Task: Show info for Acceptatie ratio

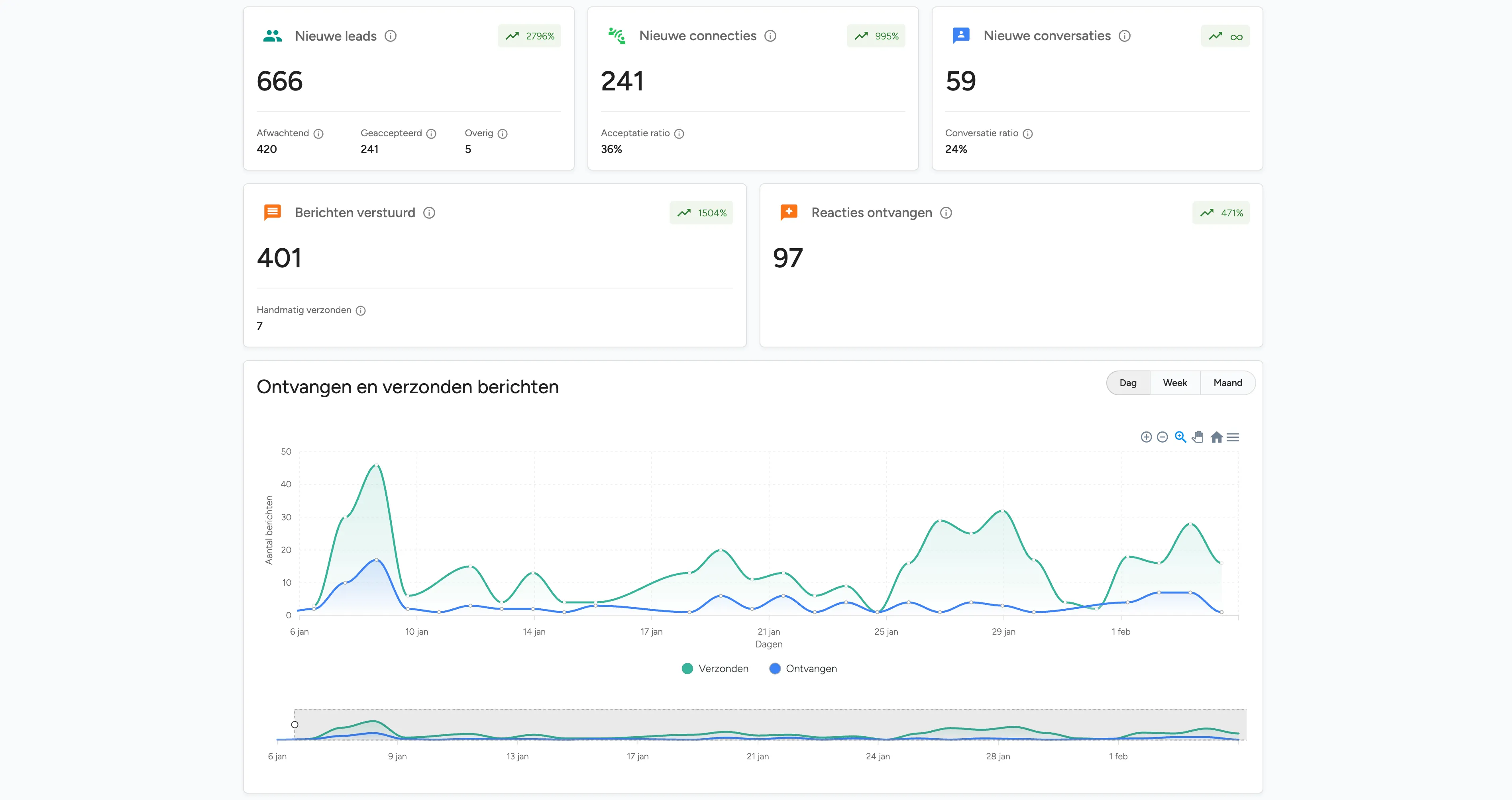Action: pyautogui.click(x=679, y=134)
